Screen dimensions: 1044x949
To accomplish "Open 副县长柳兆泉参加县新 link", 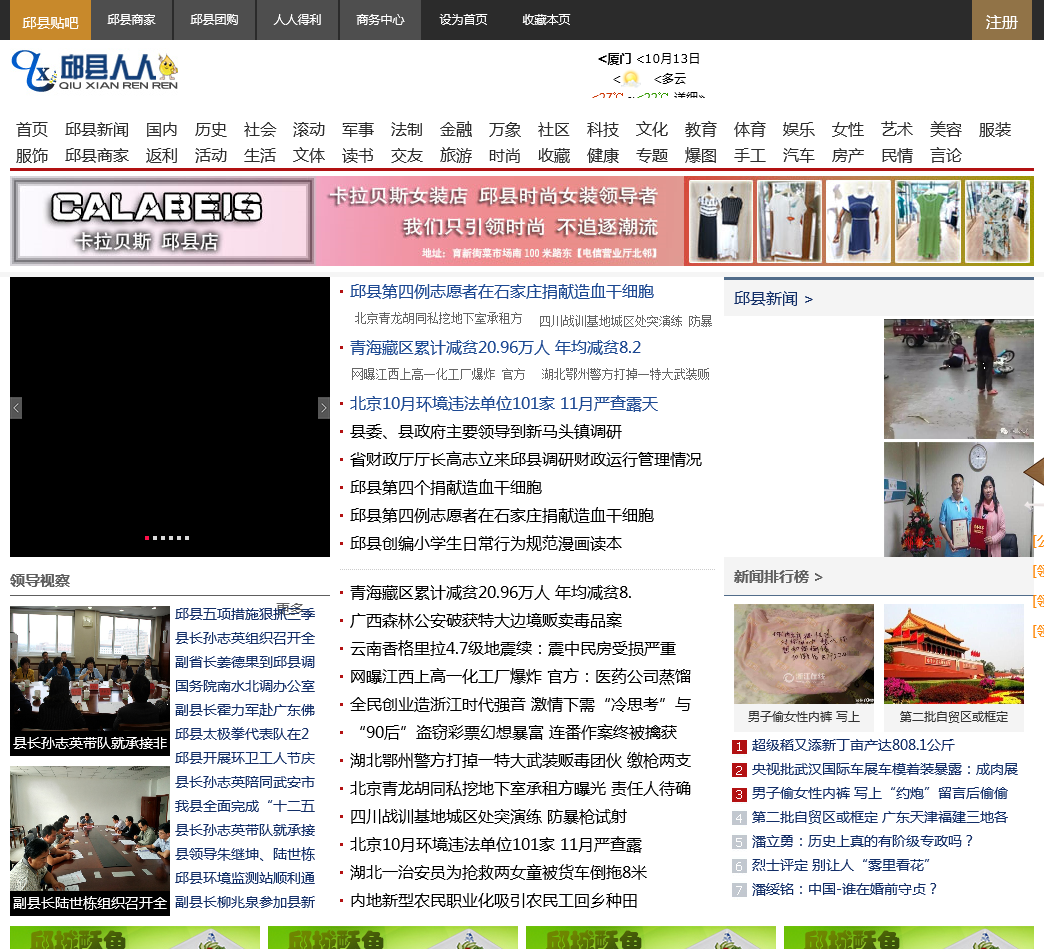I will click(245, 902).
